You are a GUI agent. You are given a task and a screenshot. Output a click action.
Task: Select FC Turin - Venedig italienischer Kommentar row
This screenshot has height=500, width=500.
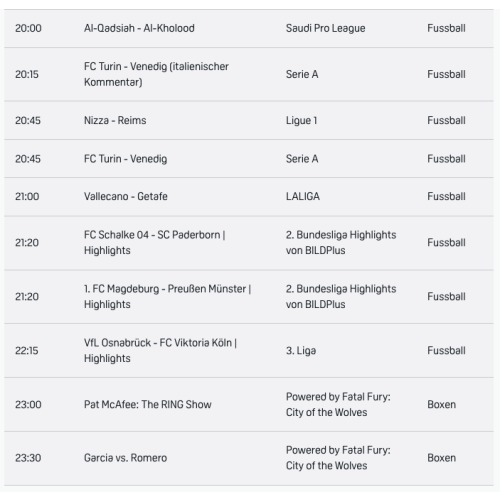[x=249, y=74]
